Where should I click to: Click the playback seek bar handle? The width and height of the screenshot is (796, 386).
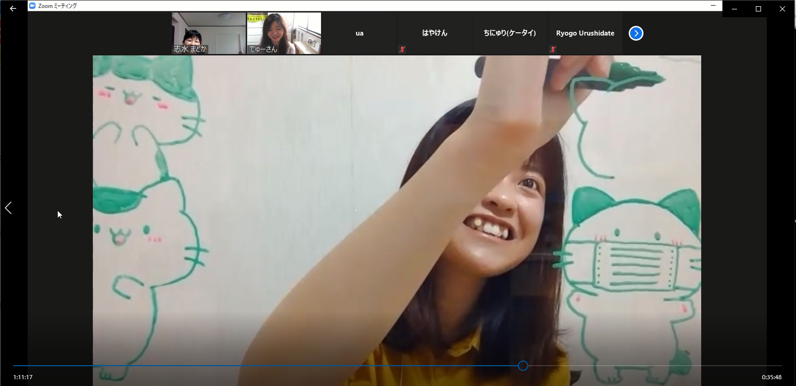click(523, 366)
